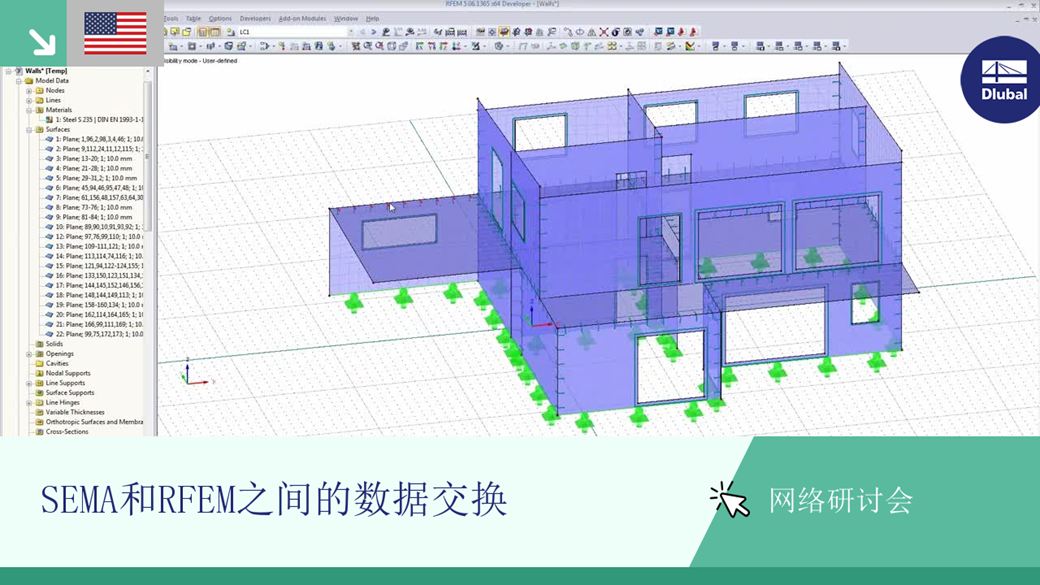1040x585 pixels.
Task: Open the Table menu
Action: [193, 19]
